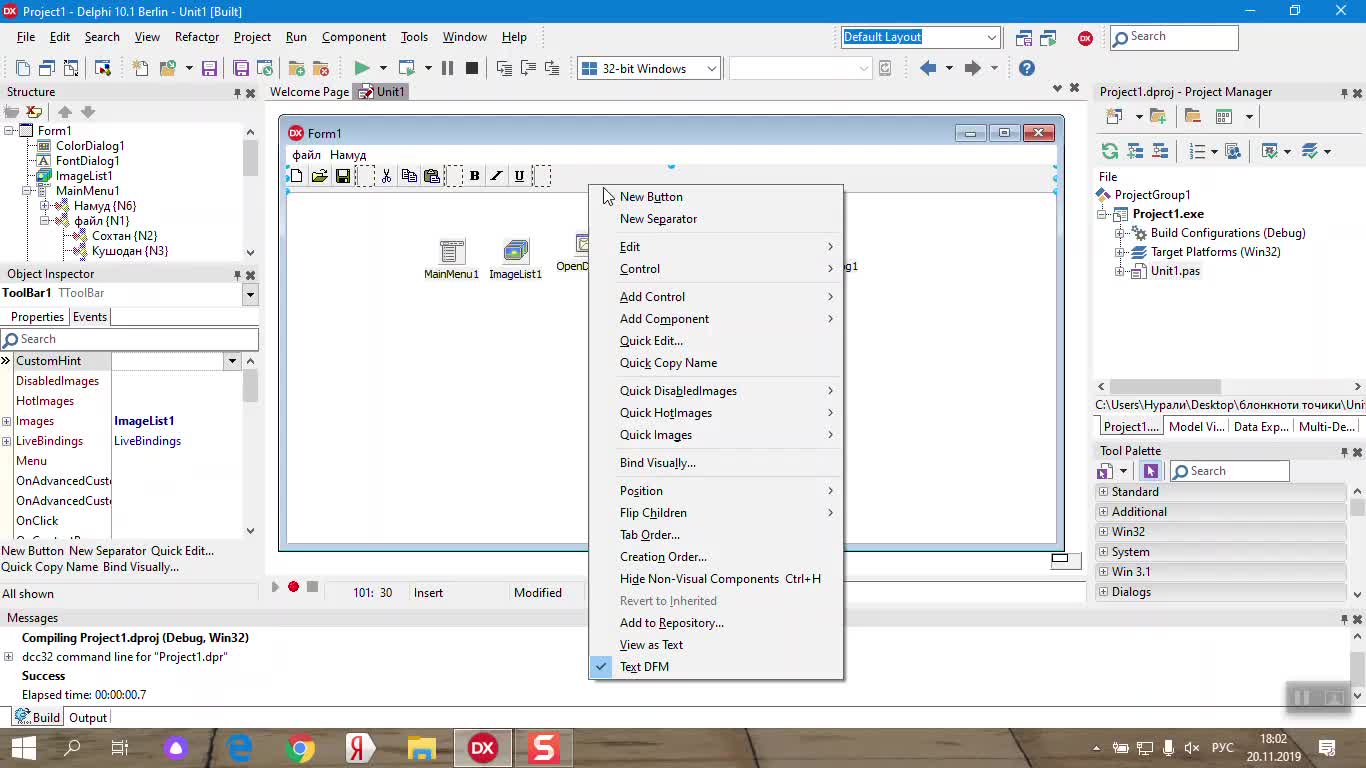Image resolution: width=1366 pixels, height=768 pixels.
Task: Expand the dcc32 command line message
Action: click(9, 657)
